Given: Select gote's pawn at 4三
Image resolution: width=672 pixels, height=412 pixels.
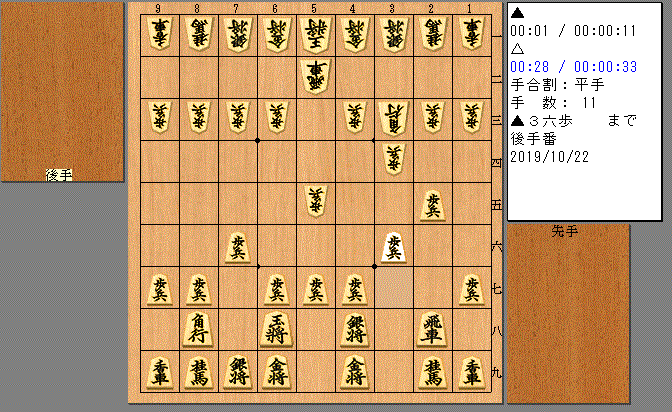Looking at the screenshot, I should click(355, 117).
